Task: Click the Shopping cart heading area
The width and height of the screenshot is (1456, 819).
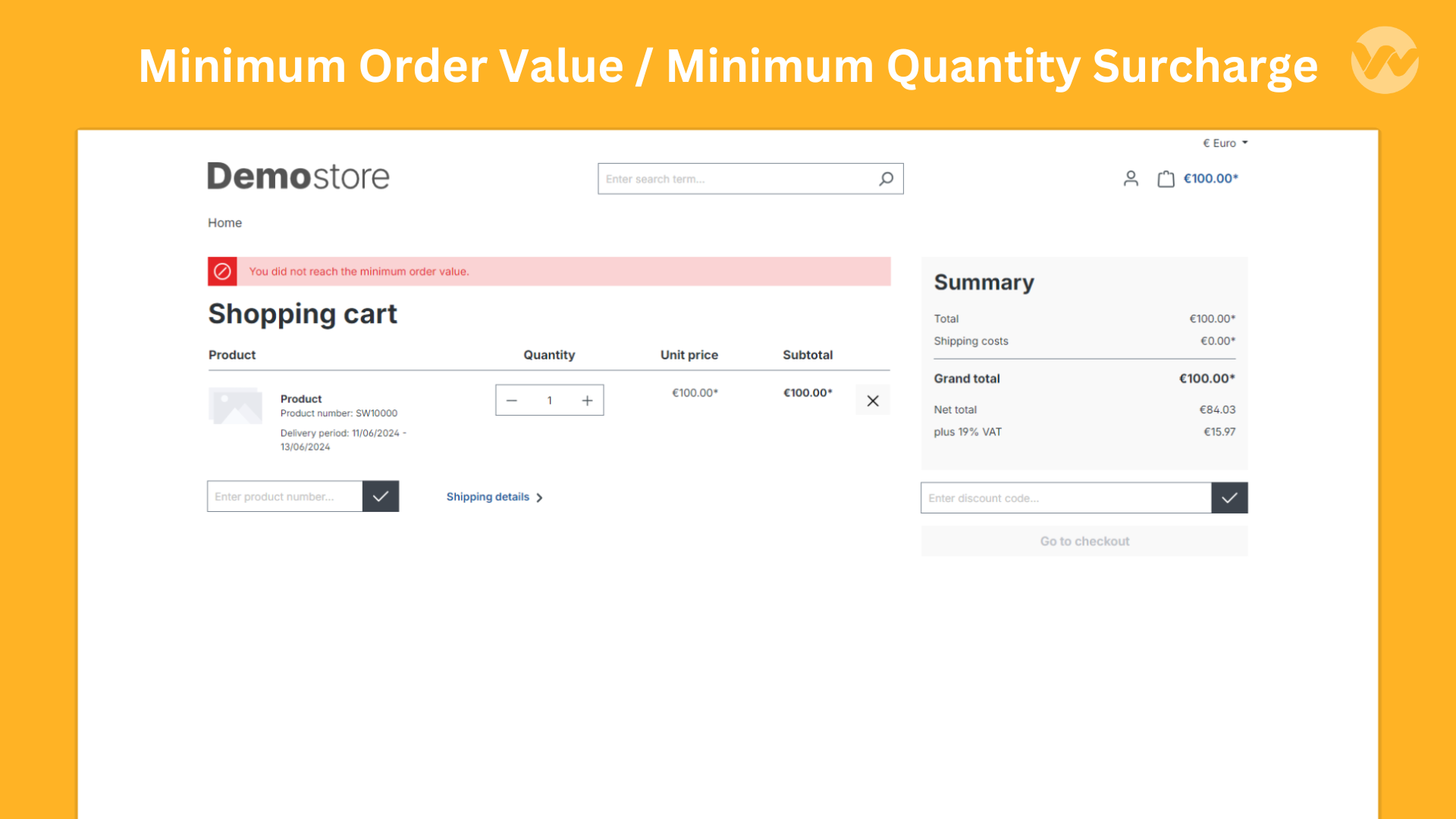Action: [302, 313]
